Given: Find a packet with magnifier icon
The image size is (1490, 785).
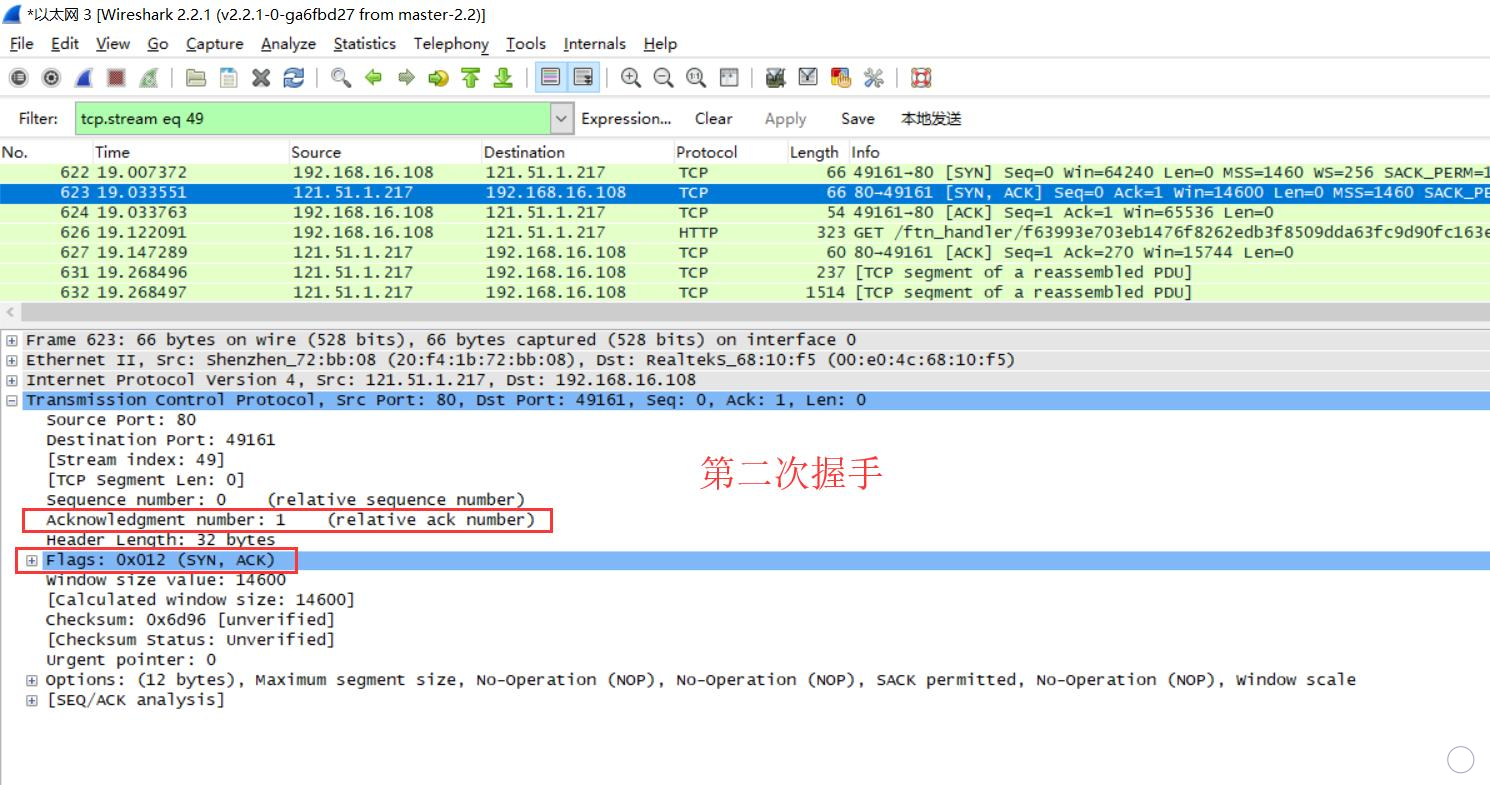Looking at the screenshot, I should pyautogui.click(x=341, y=78).
